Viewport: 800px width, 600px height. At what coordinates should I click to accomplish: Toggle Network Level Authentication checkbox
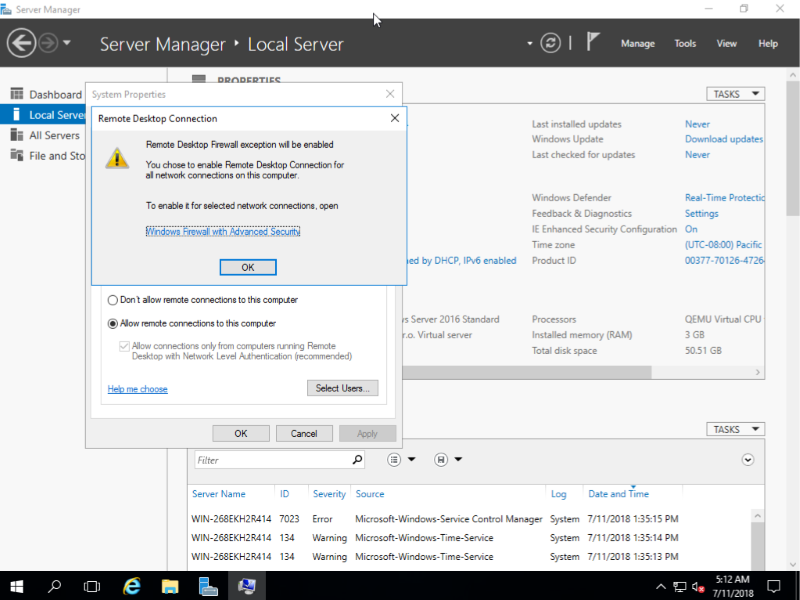124,346
